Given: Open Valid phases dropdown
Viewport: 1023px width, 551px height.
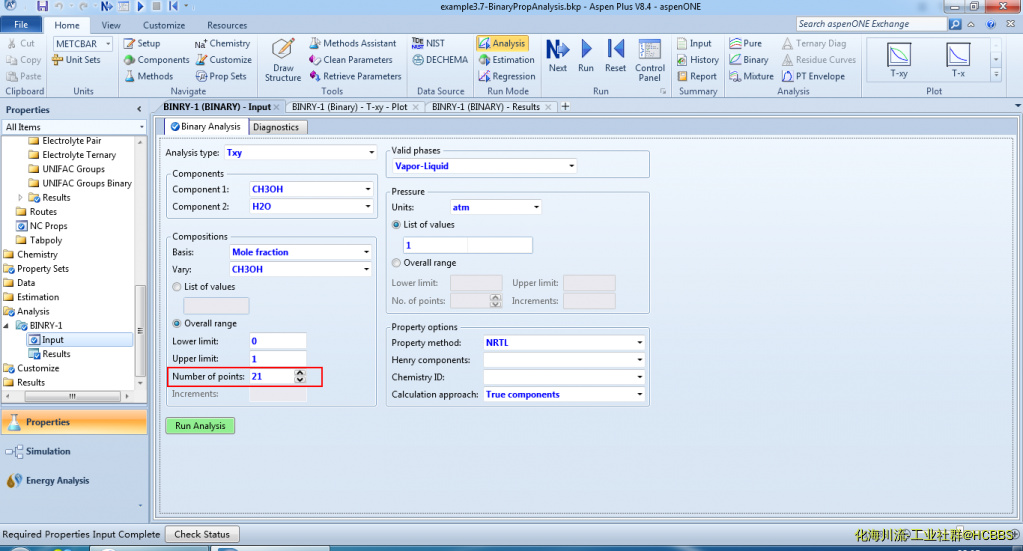Looking at the screenshot, I should (x=484, y=166).
